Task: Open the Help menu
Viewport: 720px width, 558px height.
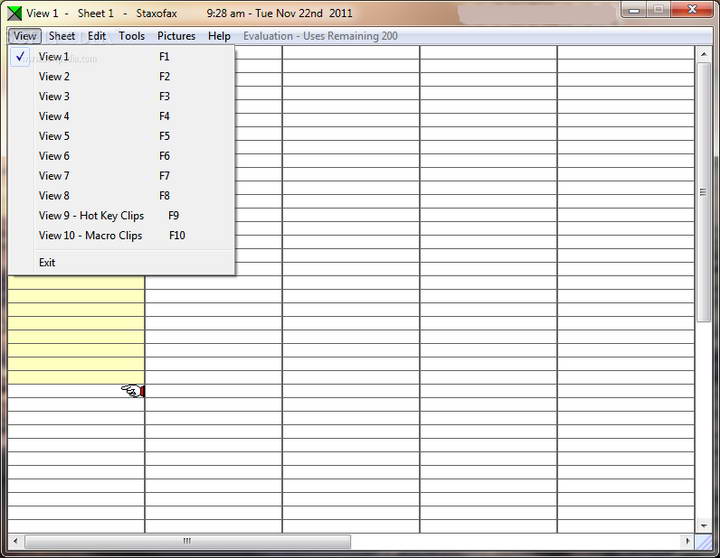Action: pos(219,36)
